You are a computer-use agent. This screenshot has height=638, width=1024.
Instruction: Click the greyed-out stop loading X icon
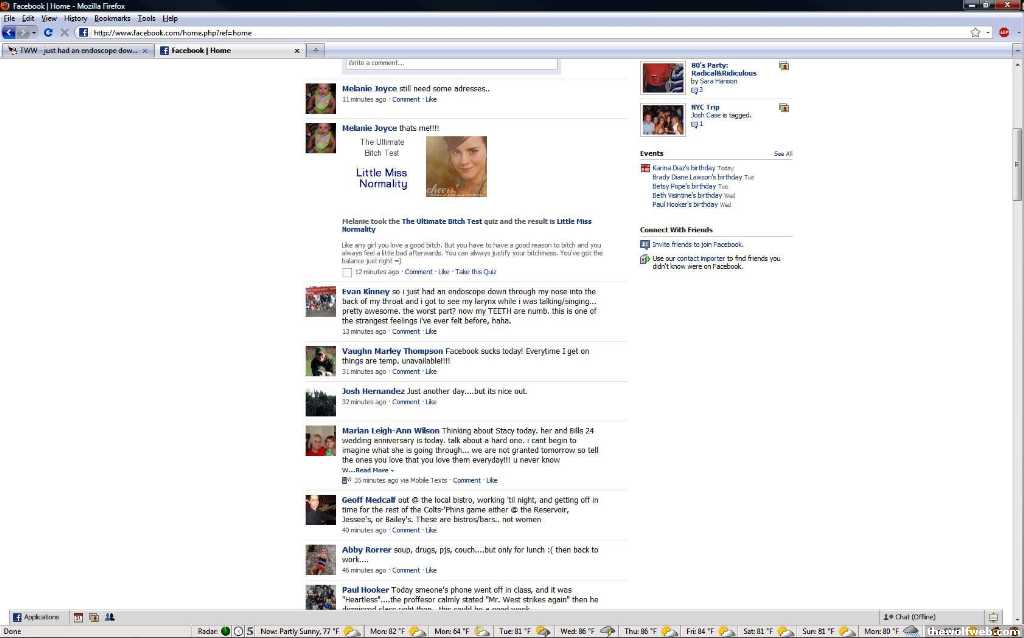[64, 33]
